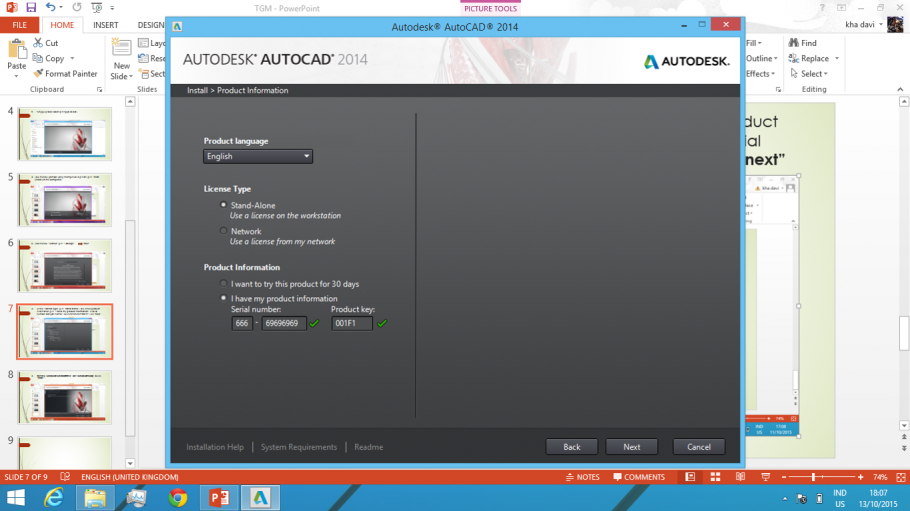Cancel the AutoCAD installation

(699, 447)
